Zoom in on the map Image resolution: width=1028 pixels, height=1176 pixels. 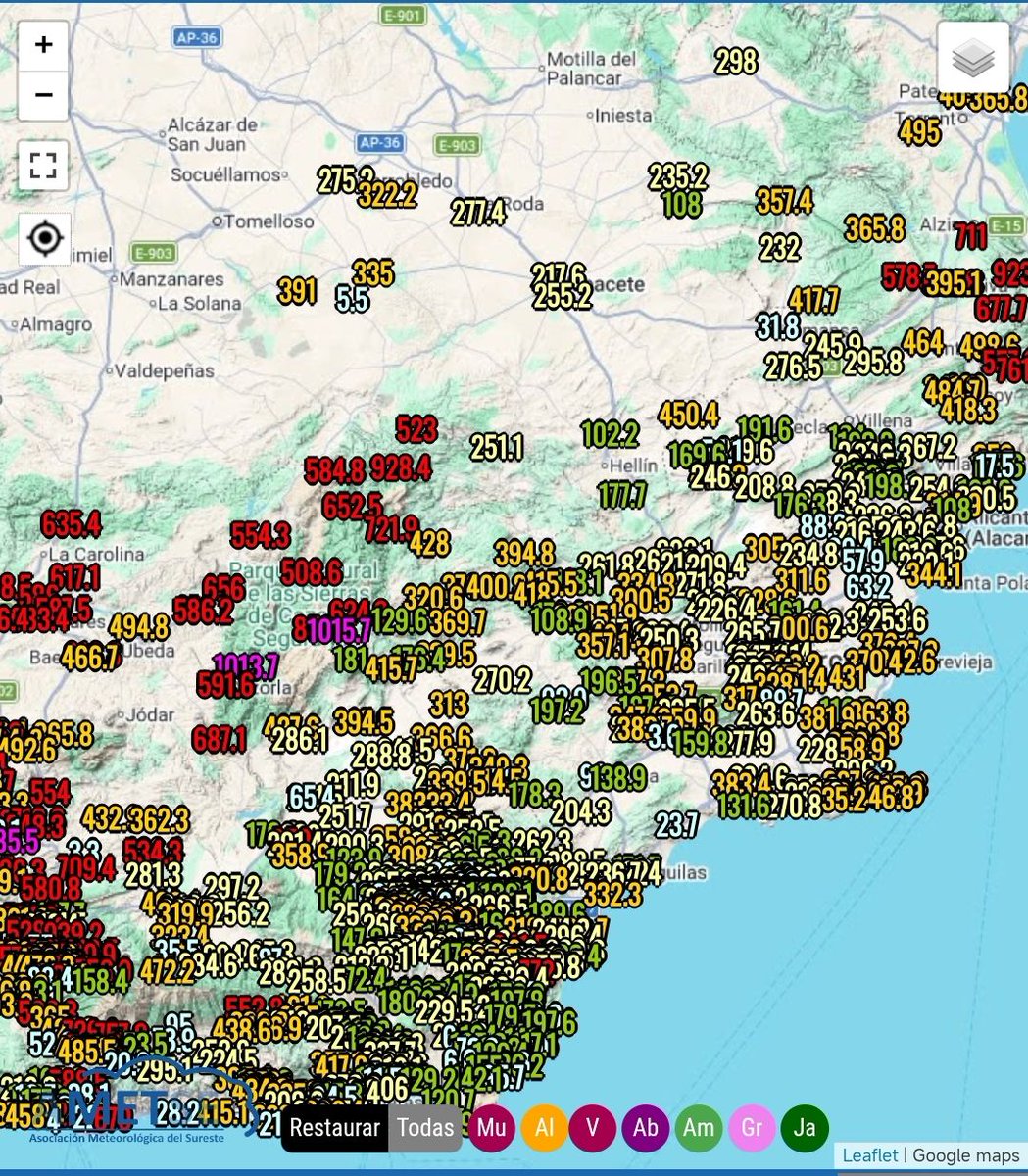point(43,45)
